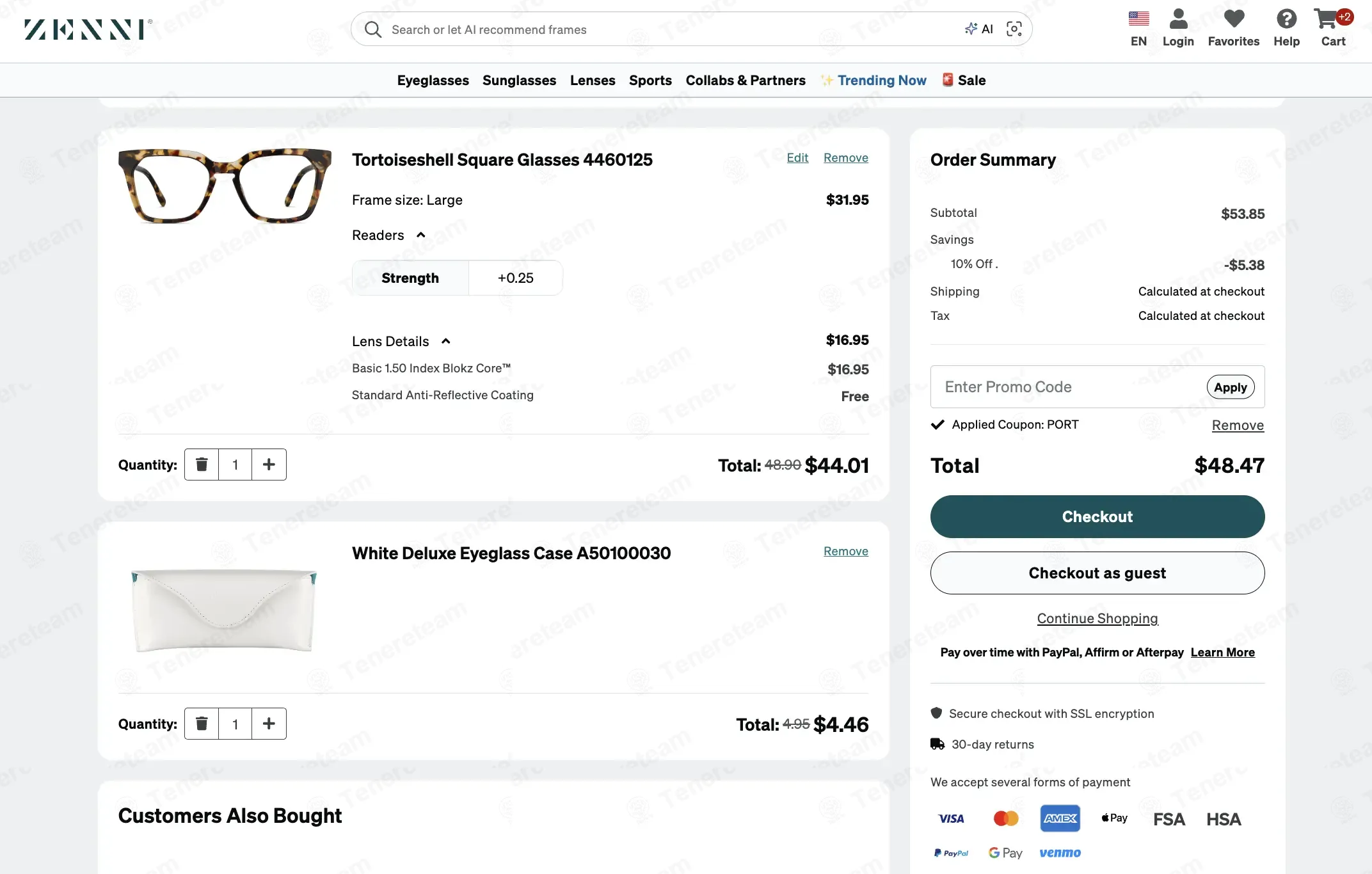
Task: Click the Tortoiseshell Square Glasses 4460125 title
Action: (502, 160)
